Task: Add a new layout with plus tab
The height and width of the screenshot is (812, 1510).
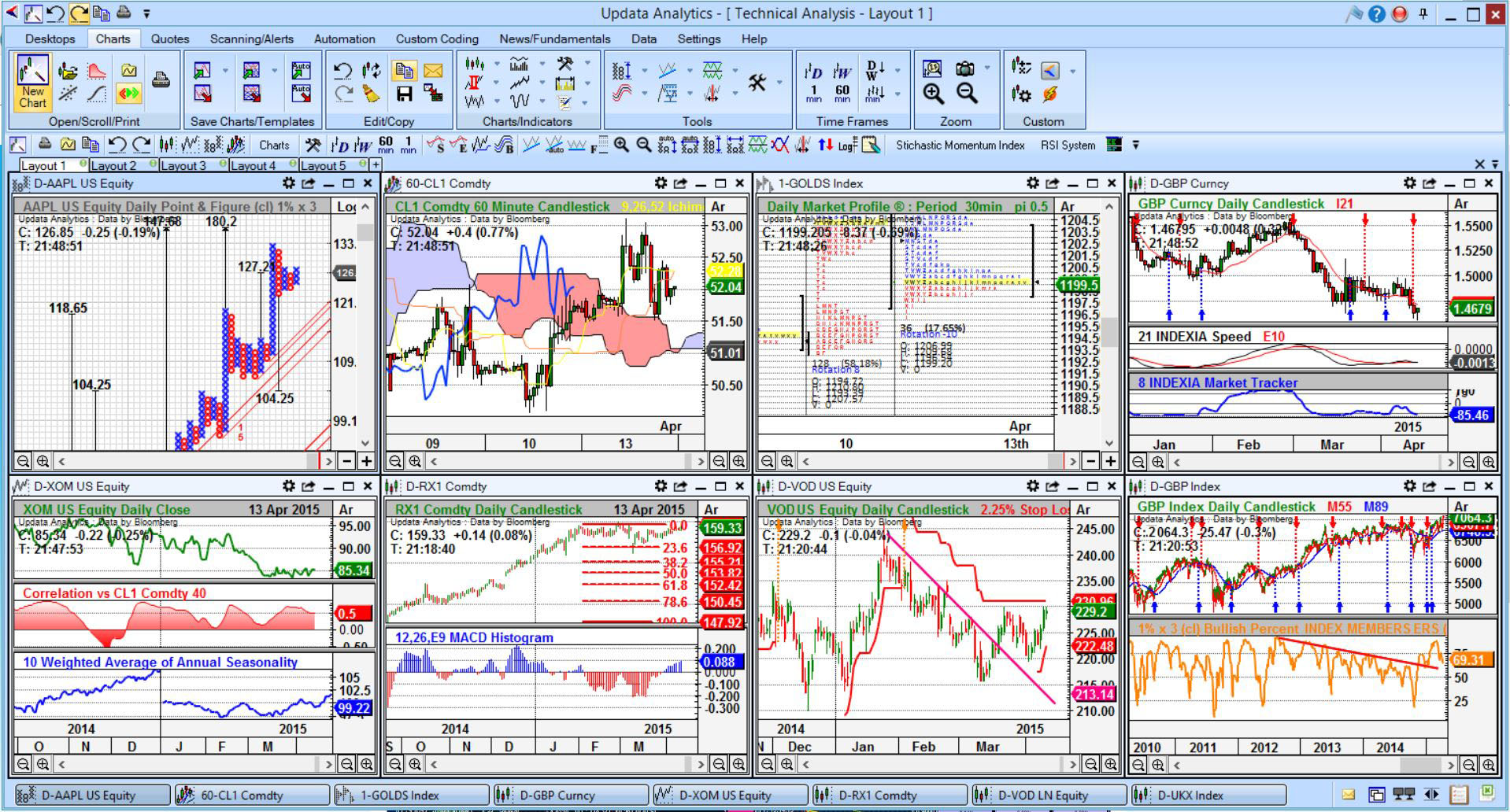Action: pyautogui.click(x=376, y=164)
